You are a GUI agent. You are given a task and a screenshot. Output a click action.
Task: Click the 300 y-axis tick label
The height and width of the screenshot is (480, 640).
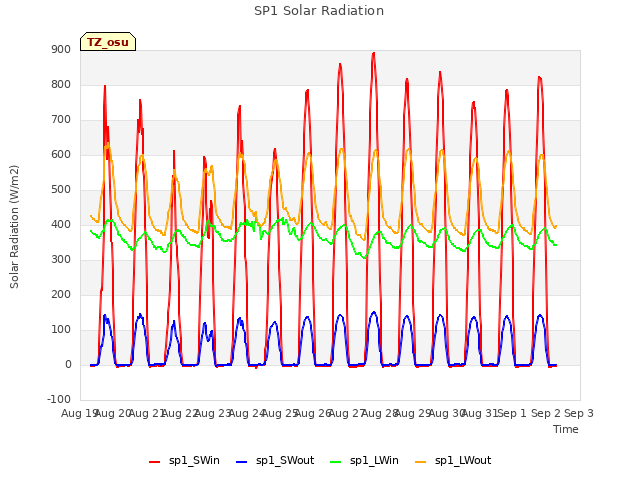61,260
